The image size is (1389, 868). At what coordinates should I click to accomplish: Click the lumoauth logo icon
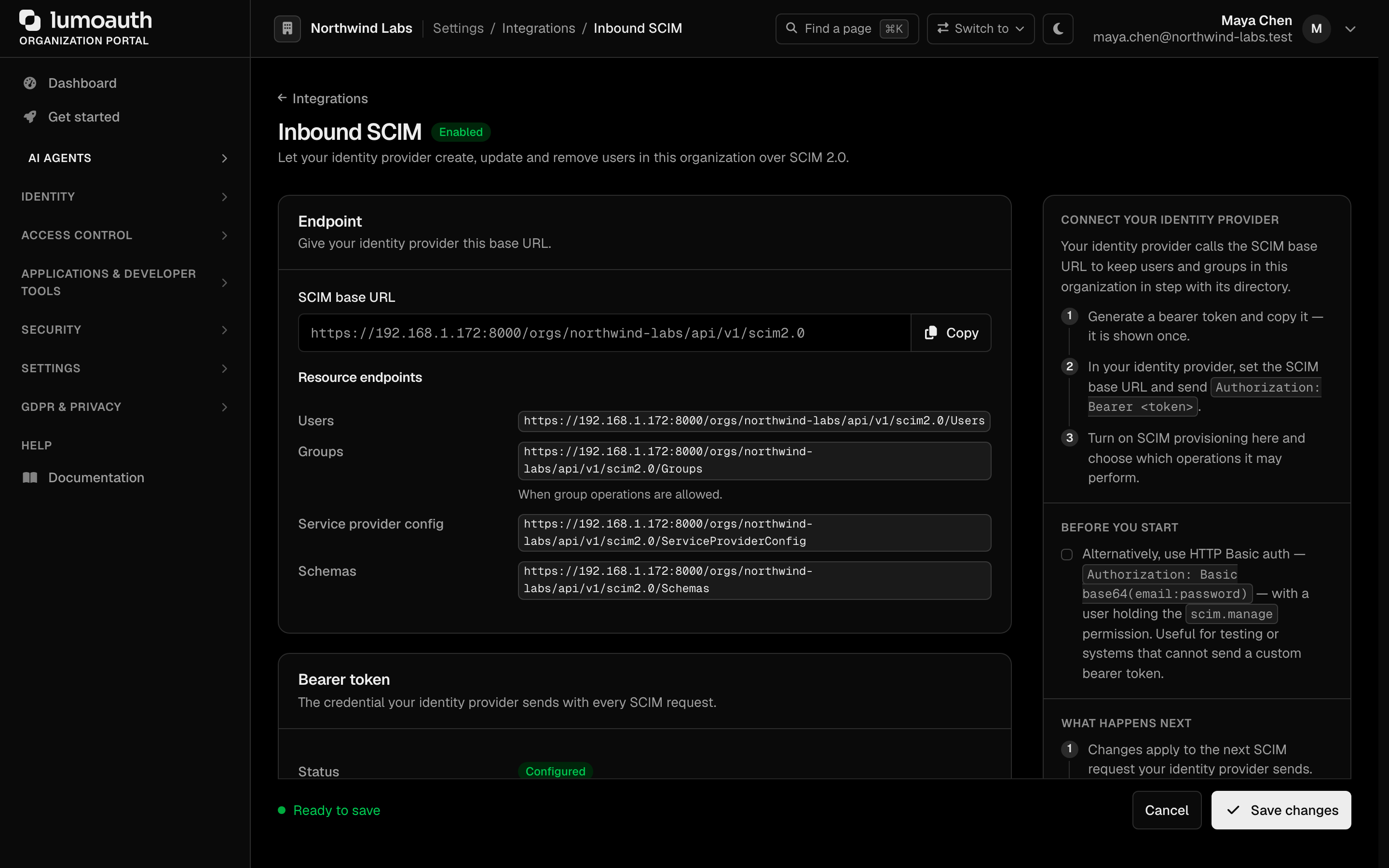[x=30, y=20]
